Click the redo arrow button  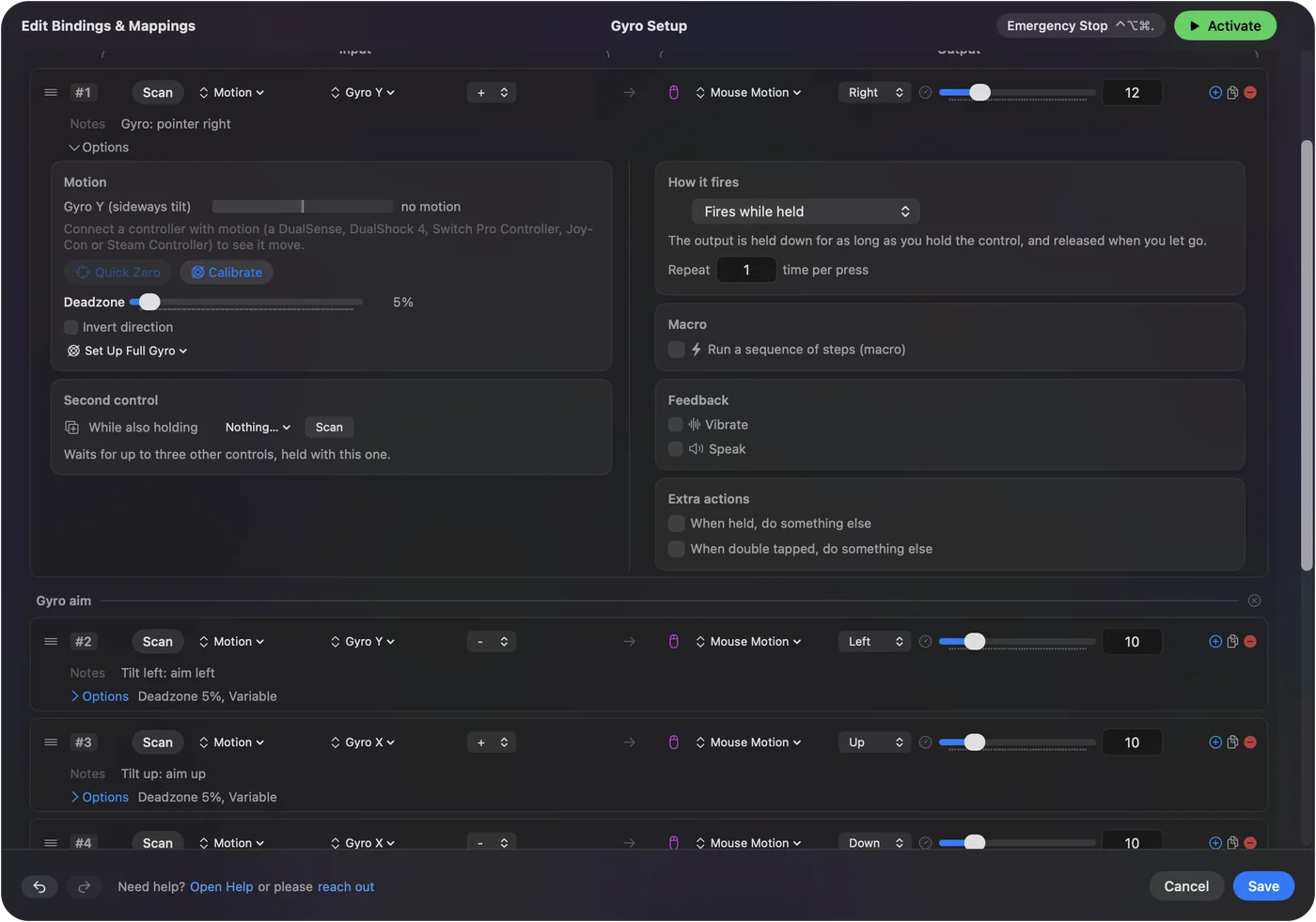[84, 886]
